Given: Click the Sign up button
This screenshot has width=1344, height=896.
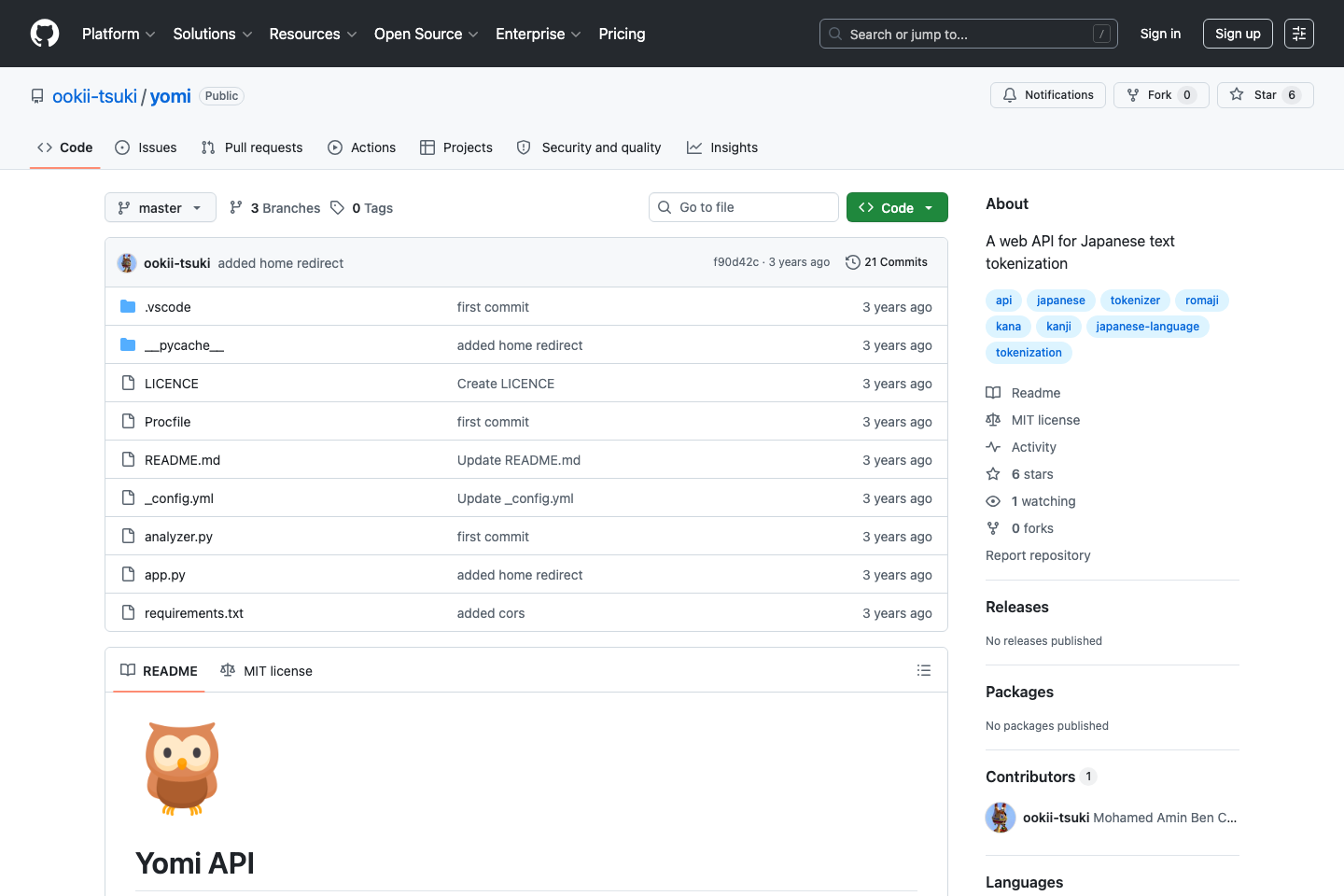Looking at the screenshot, I should point(1238,34).
